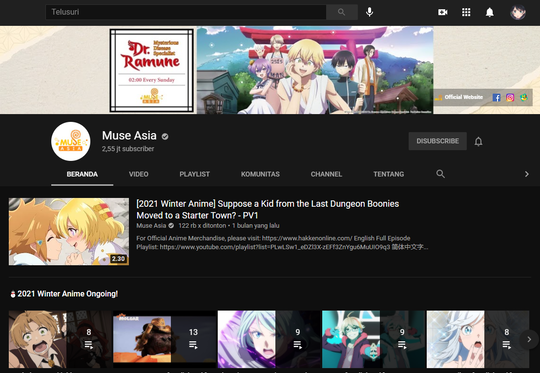
Task: Switch to the Video tab
Action: [138, 174]
